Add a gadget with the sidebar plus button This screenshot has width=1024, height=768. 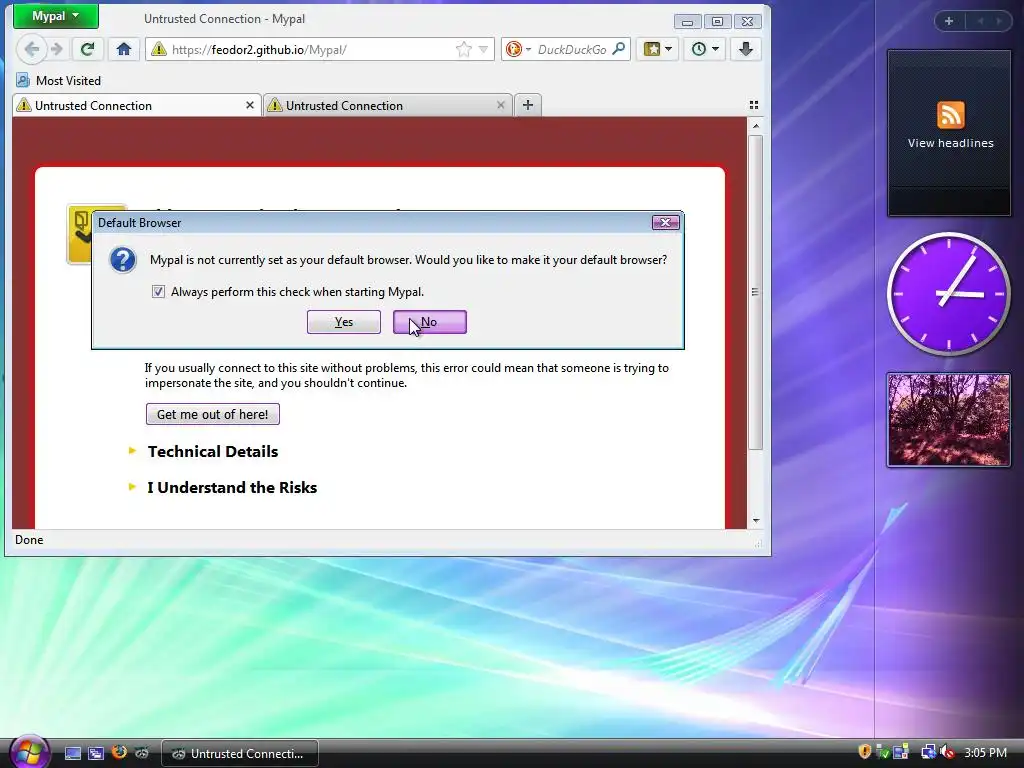[x=949, y=21]
